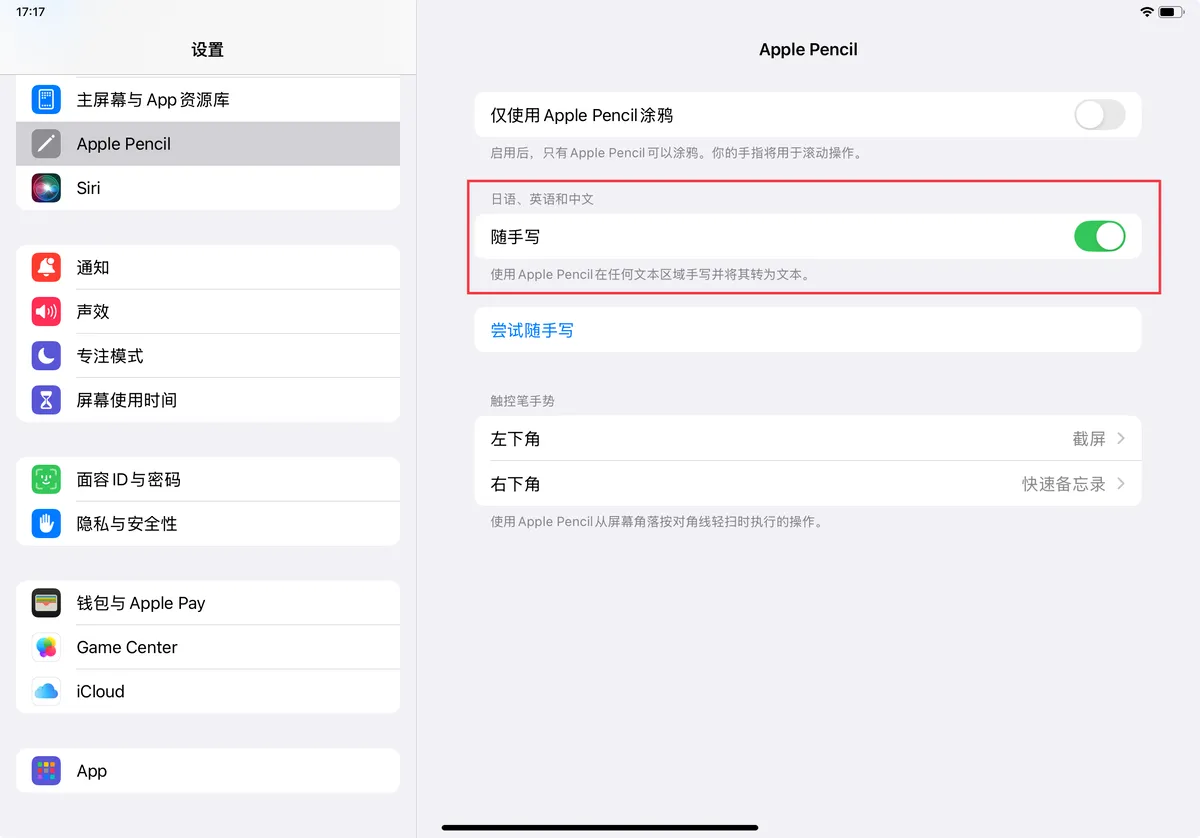Tap the Apple Pencil icon in sidebar
The height and width of the screenshot is (838, 1200).
pos(46,143)
